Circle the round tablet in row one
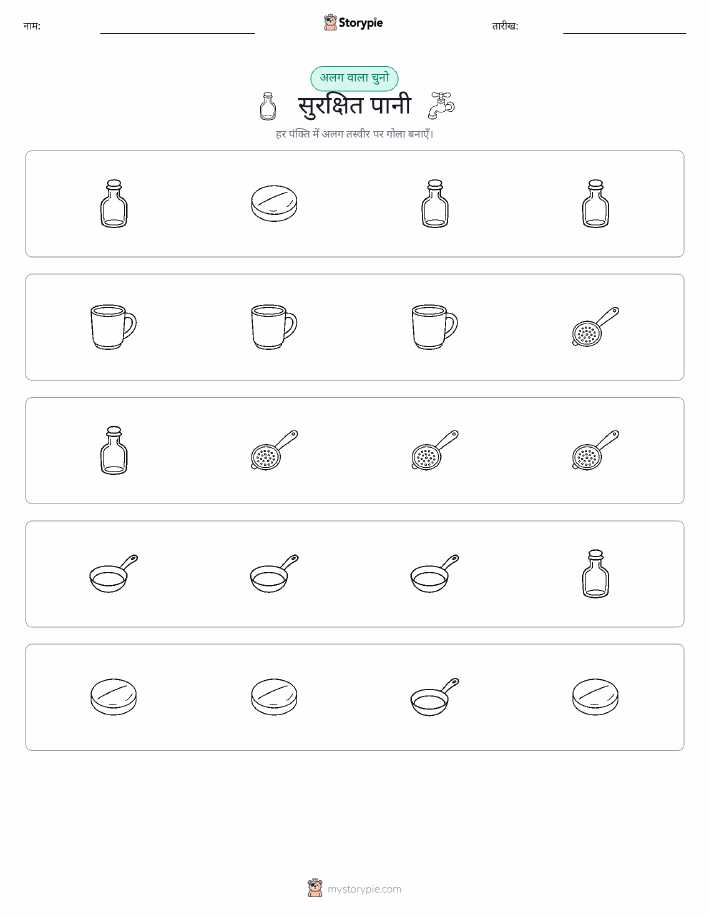 pyautogui.click(x=274, y=204)
